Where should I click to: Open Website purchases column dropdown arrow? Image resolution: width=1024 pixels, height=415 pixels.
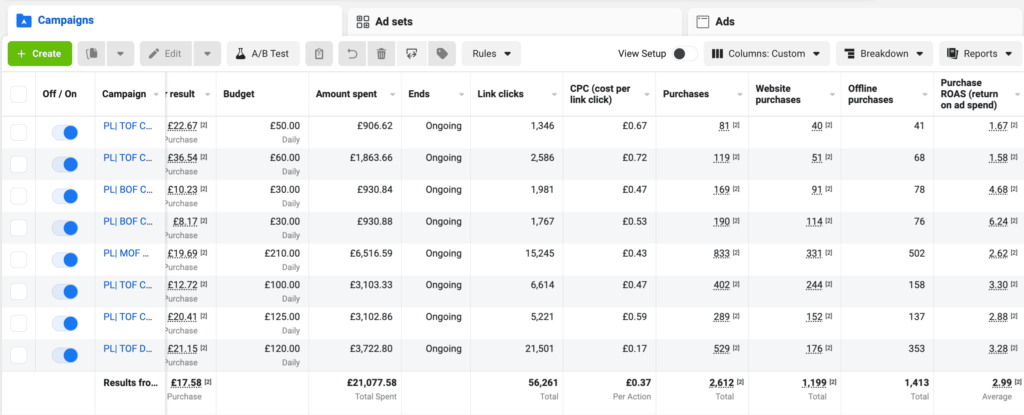831,95
